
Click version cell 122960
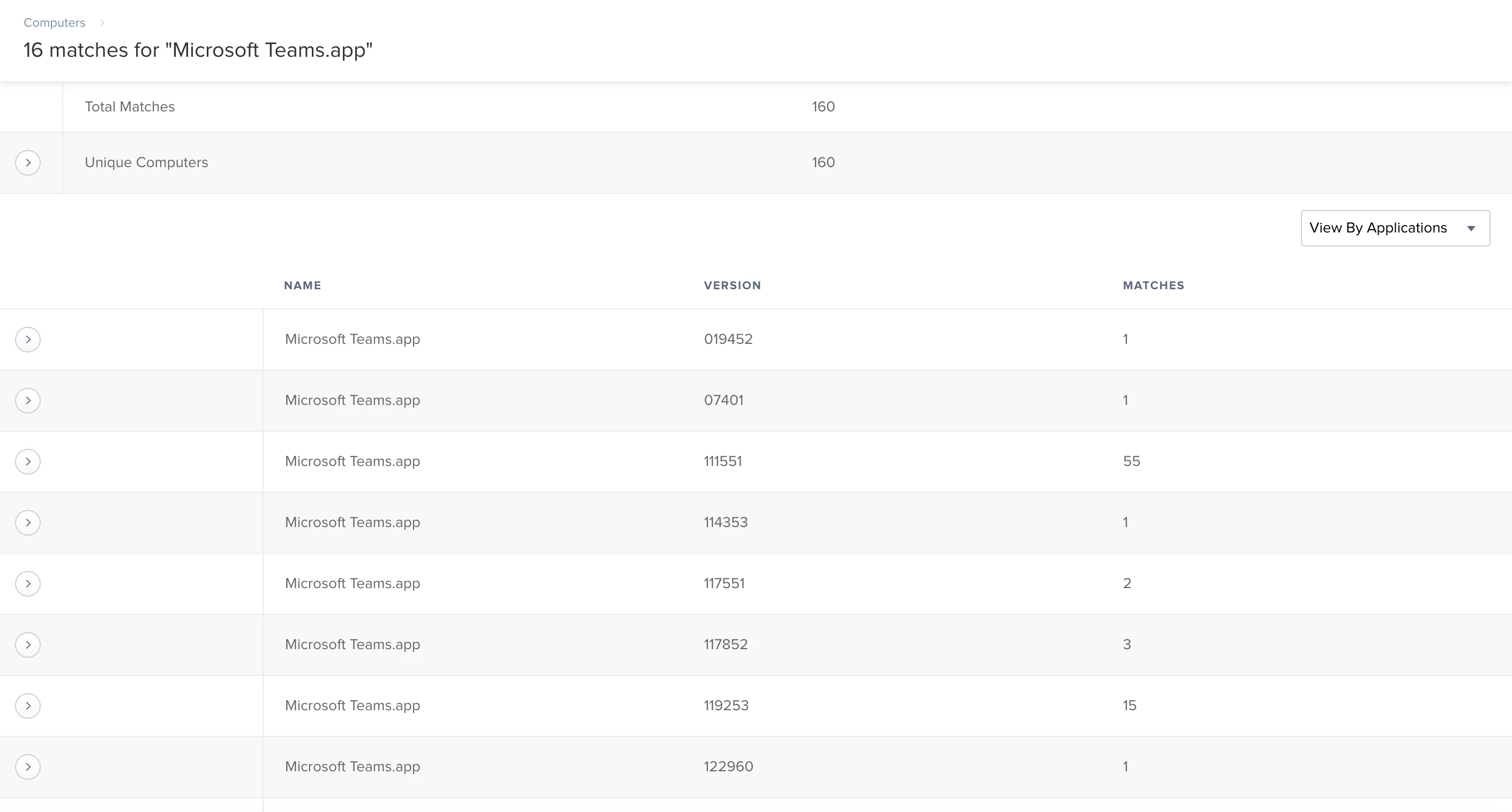point(729,766)
